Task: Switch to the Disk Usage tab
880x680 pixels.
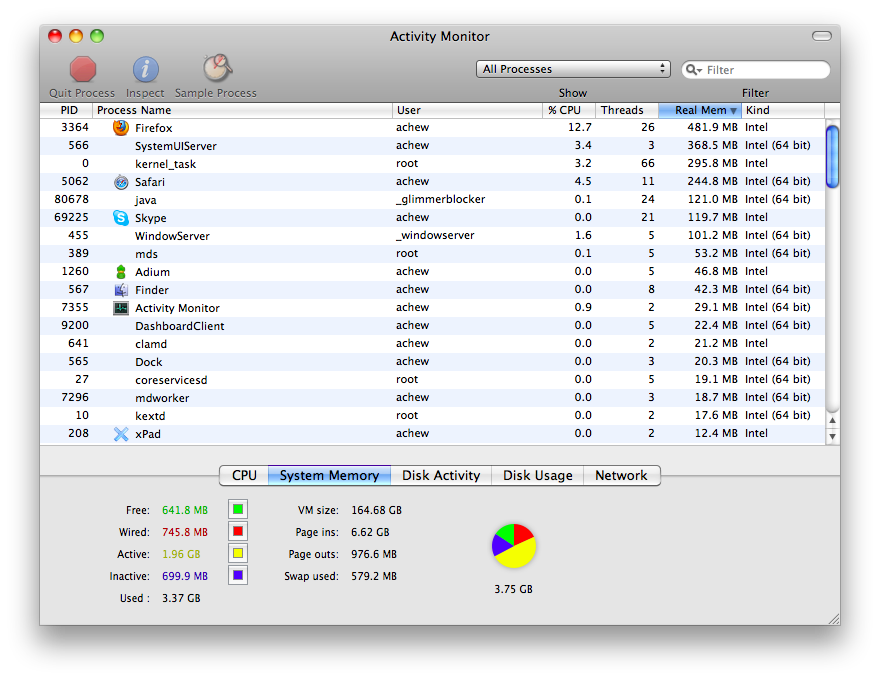Action: point(538,475)
